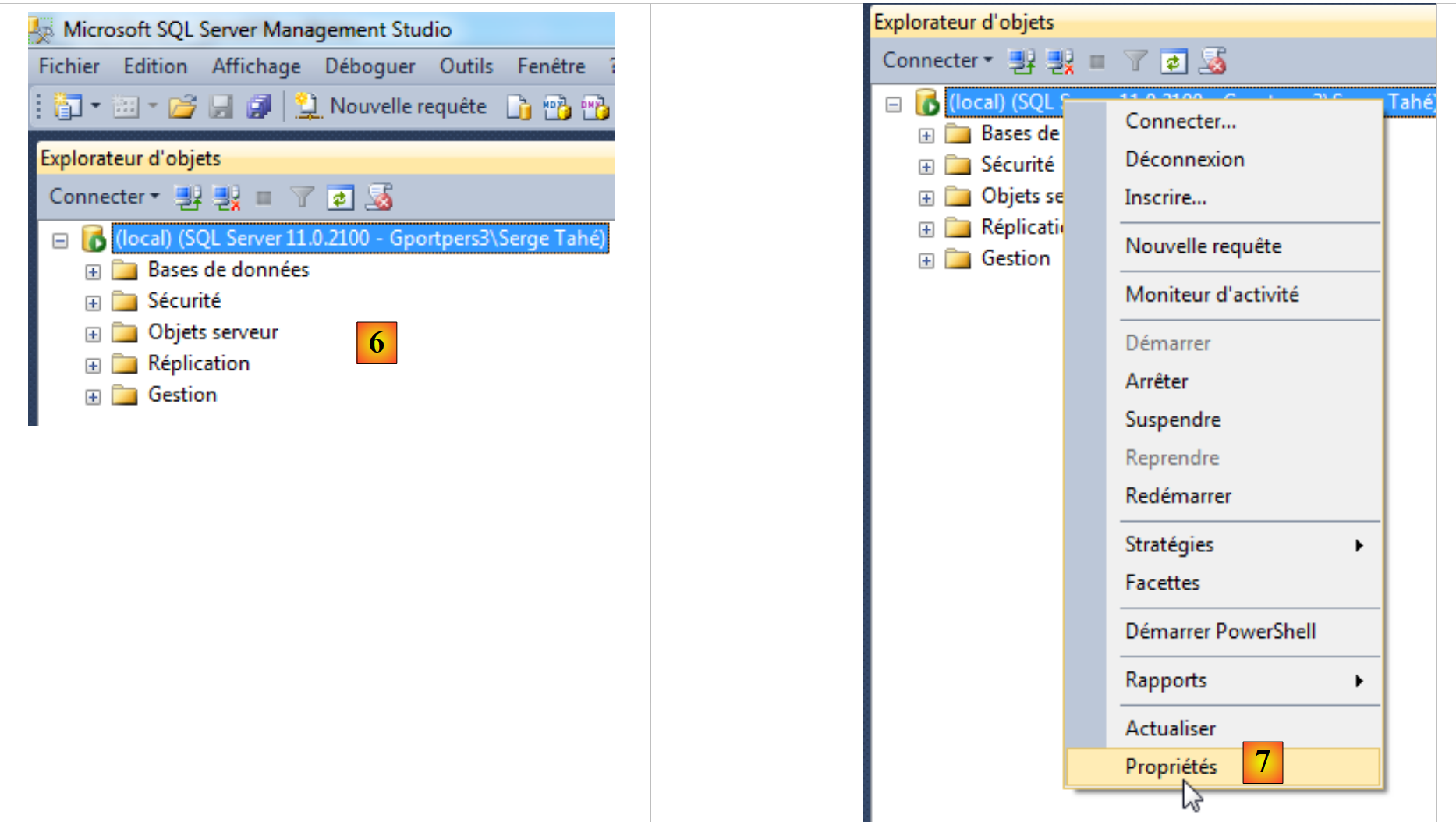Click the single floppy-disk Save icon
Image resolution: width=1456 pixels, height=822 pixels.
coord(221,107)
